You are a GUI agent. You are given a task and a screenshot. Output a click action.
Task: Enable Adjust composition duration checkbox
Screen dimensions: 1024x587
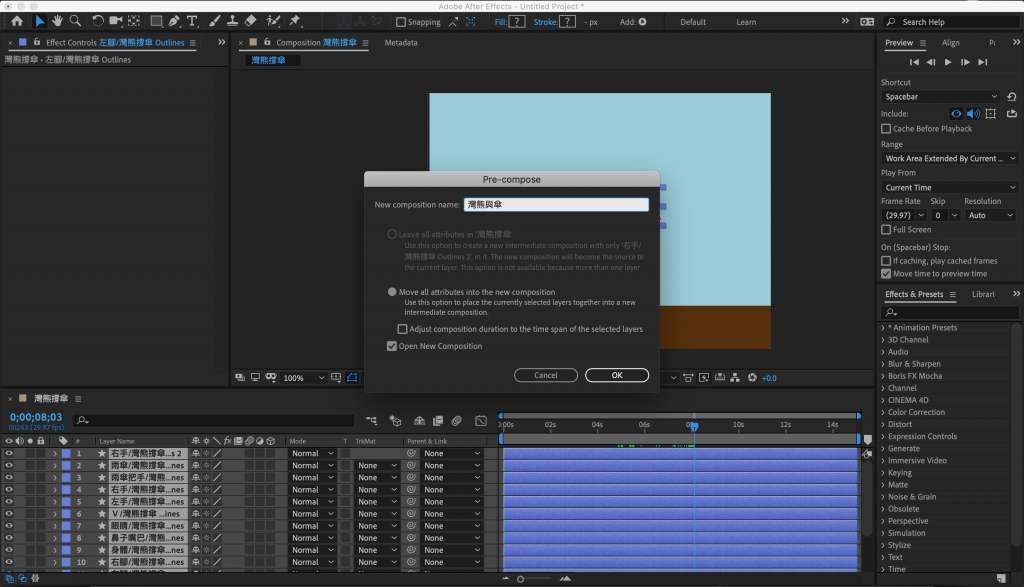[403, 329]
